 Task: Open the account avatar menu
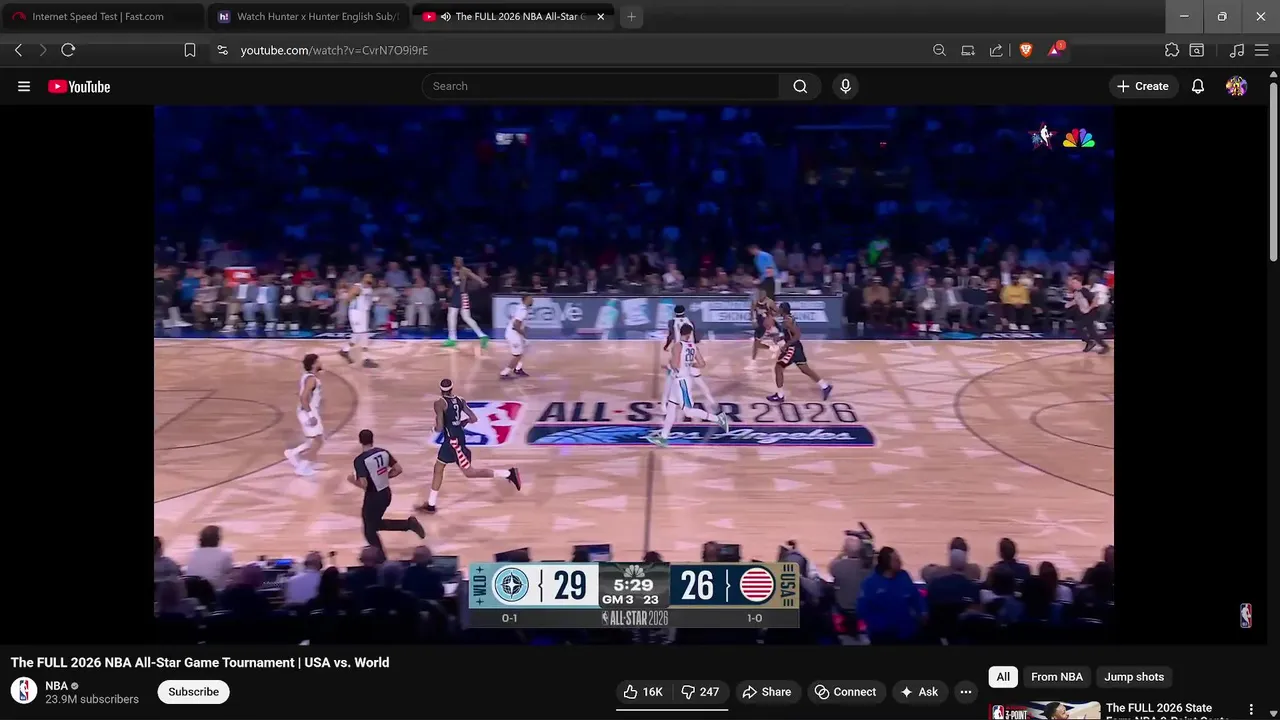click(x=1236, y=86)
